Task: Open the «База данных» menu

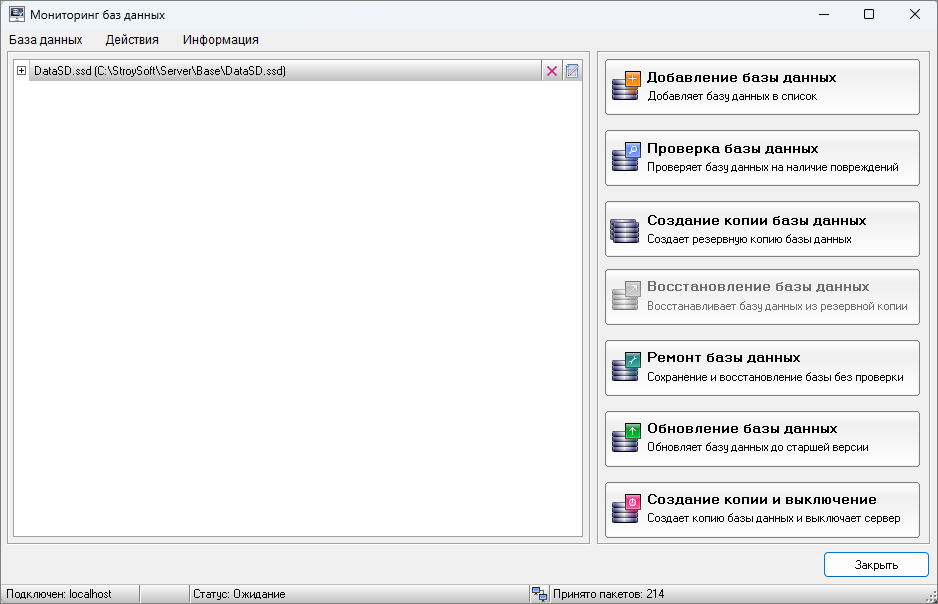Action: click(x=46, y=40)
